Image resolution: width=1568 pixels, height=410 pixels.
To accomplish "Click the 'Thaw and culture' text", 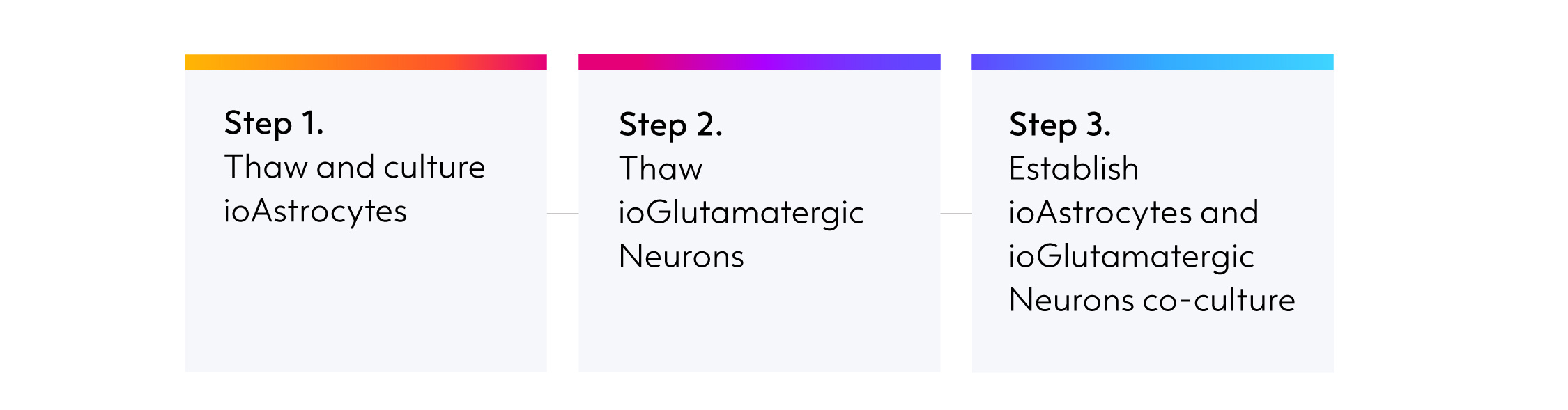I will (355, 167).
